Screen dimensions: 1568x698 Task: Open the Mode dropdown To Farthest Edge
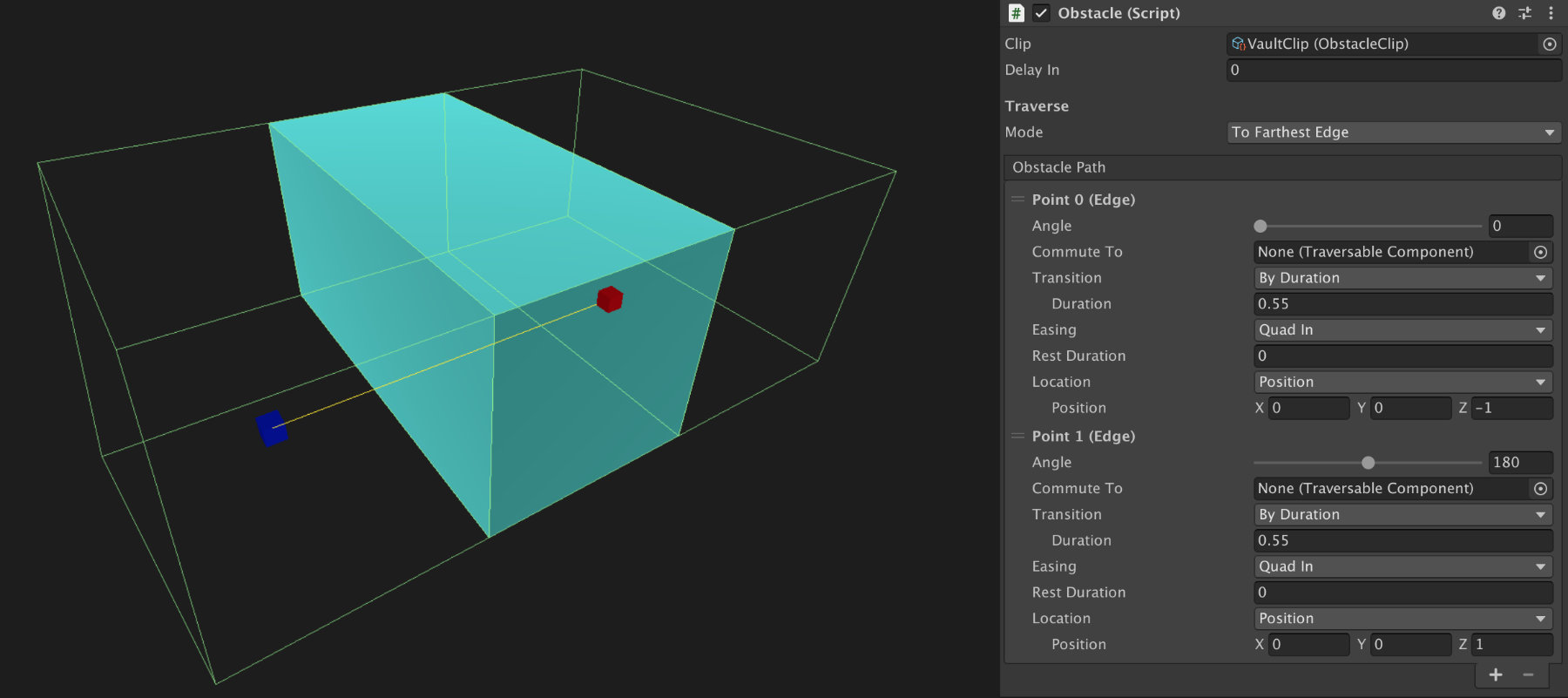click(1394, 132)
